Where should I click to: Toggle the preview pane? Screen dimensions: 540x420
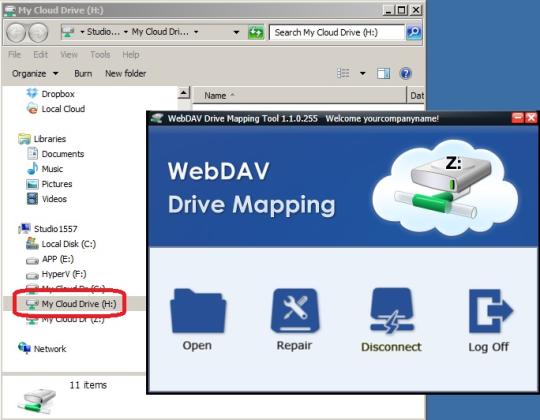[383, 73]
